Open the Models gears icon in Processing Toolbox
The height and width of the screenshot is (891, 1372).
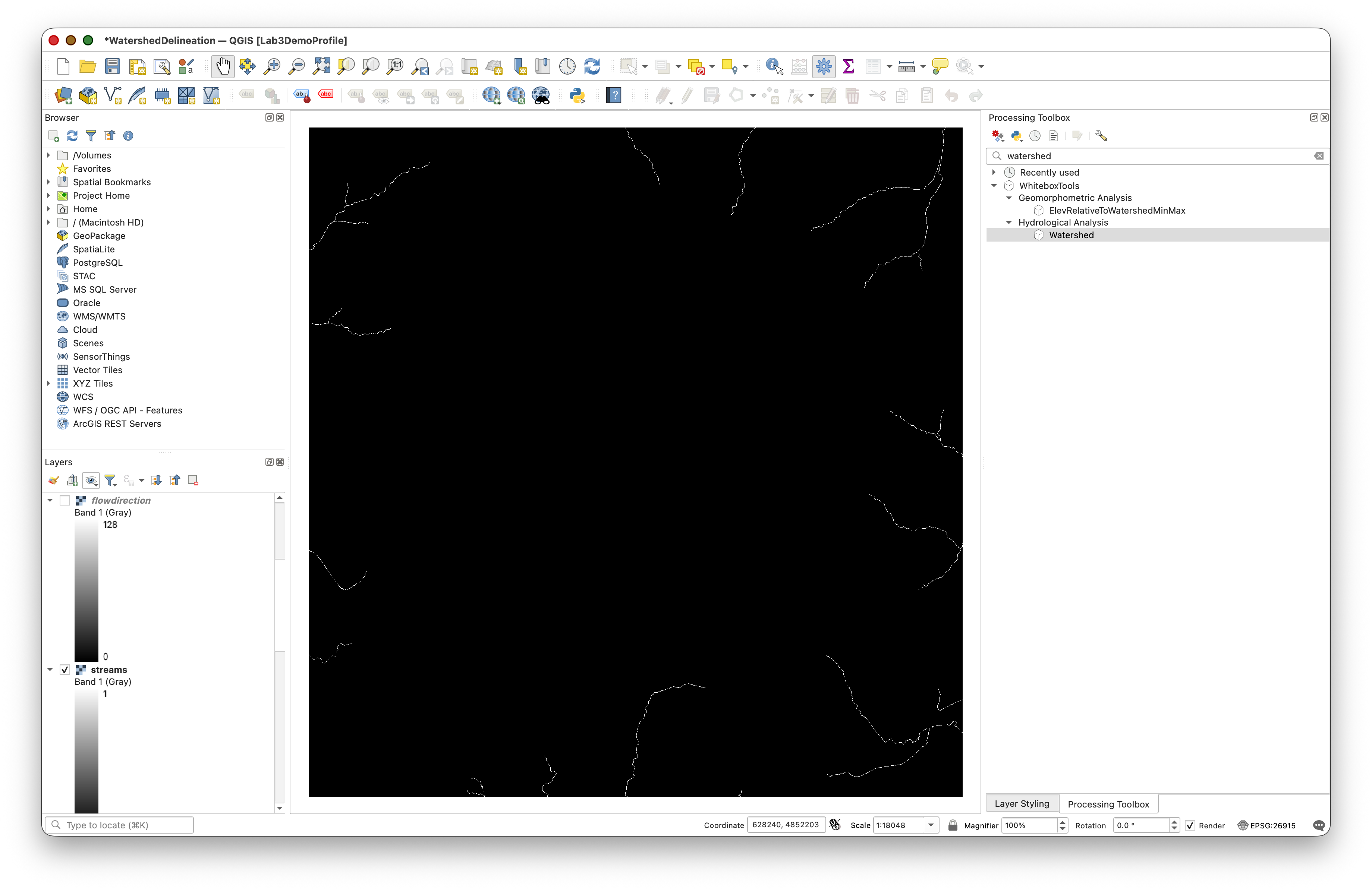[997, 136]
